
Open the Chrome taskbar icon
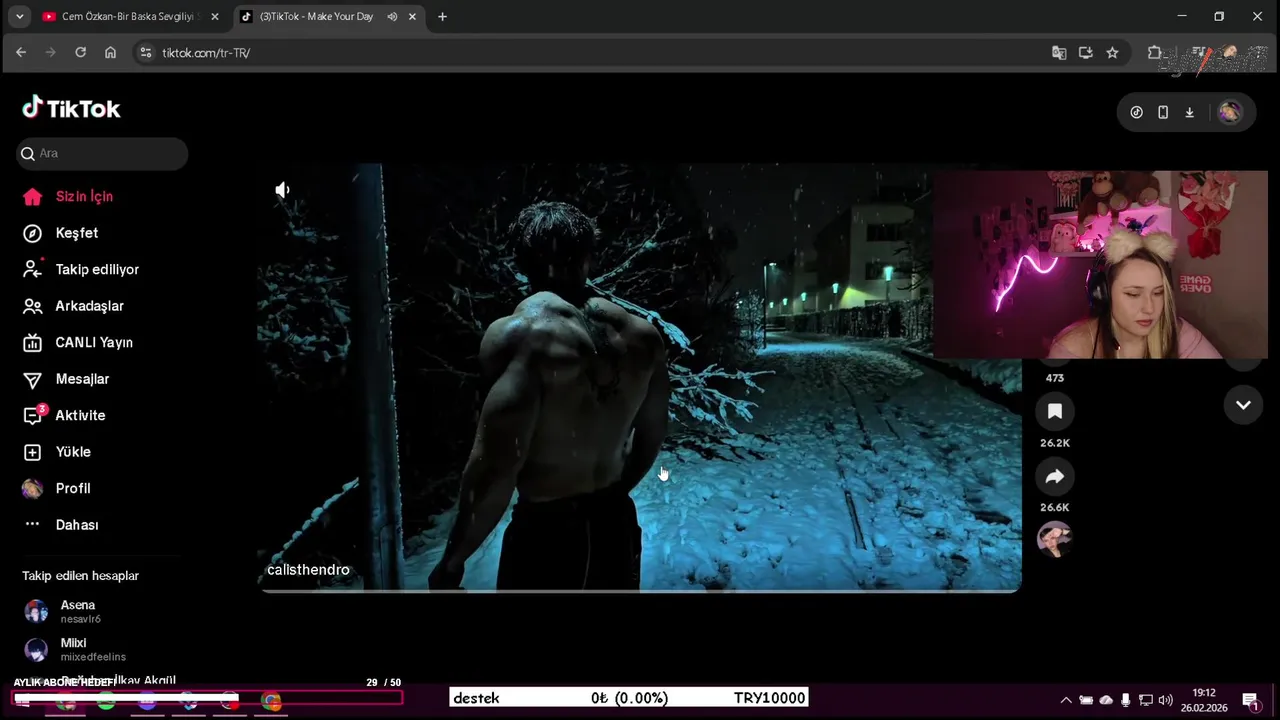click(x=272, y=701)
